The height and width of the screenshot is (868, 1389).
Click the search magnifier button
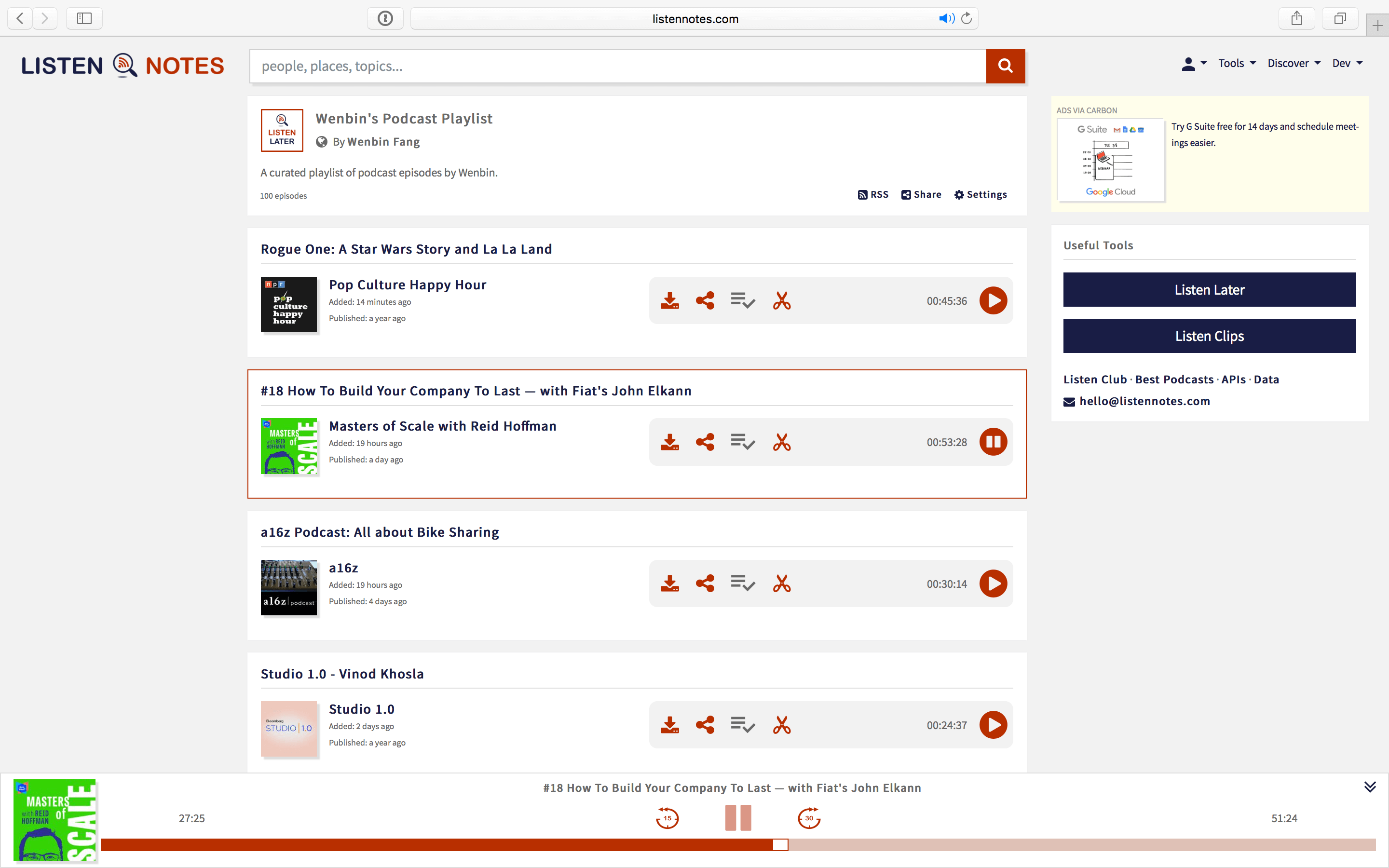[x=1005, y=66]
